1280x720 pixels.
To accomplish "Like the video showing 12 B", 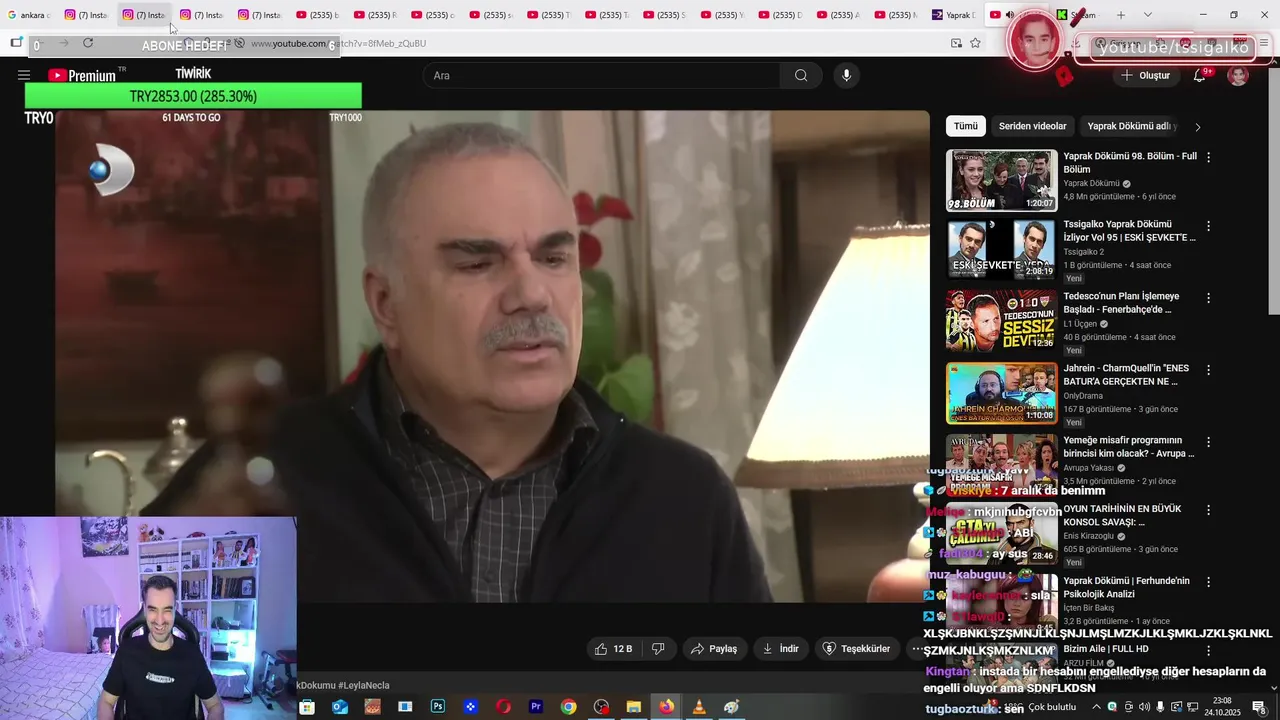I will [613, 649].
